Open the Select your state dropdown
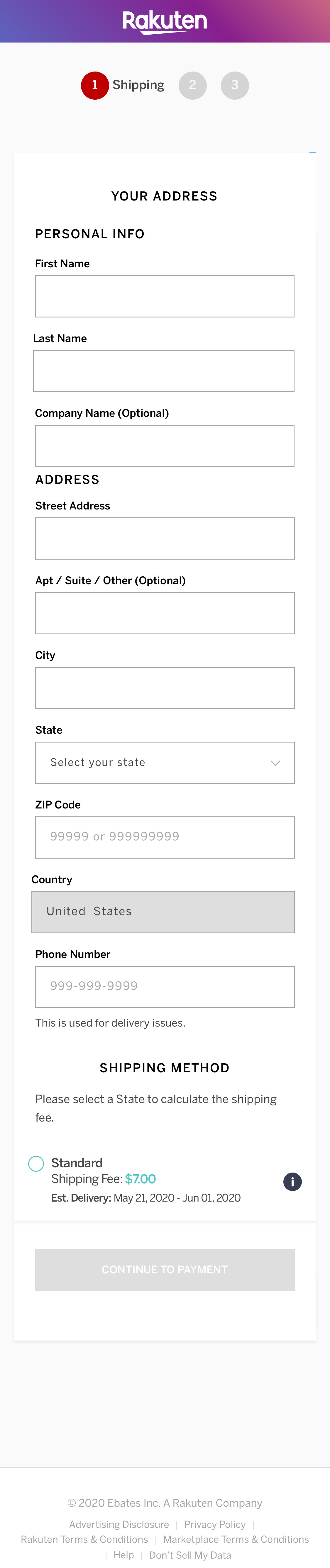 click(x=164, y=763)
